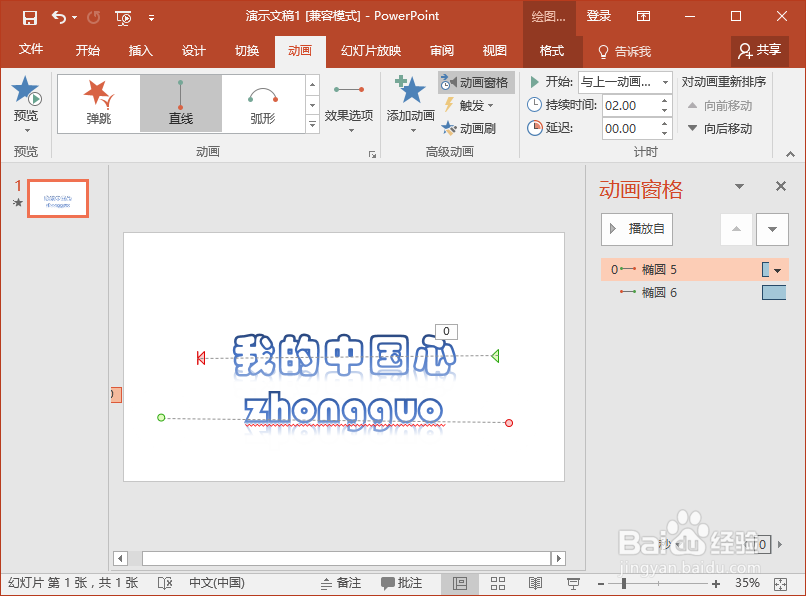Viewport: 806px width, 596px height.
Task: Move animation down in pane list
Action: pyautogui.click(x=772, y=229)
